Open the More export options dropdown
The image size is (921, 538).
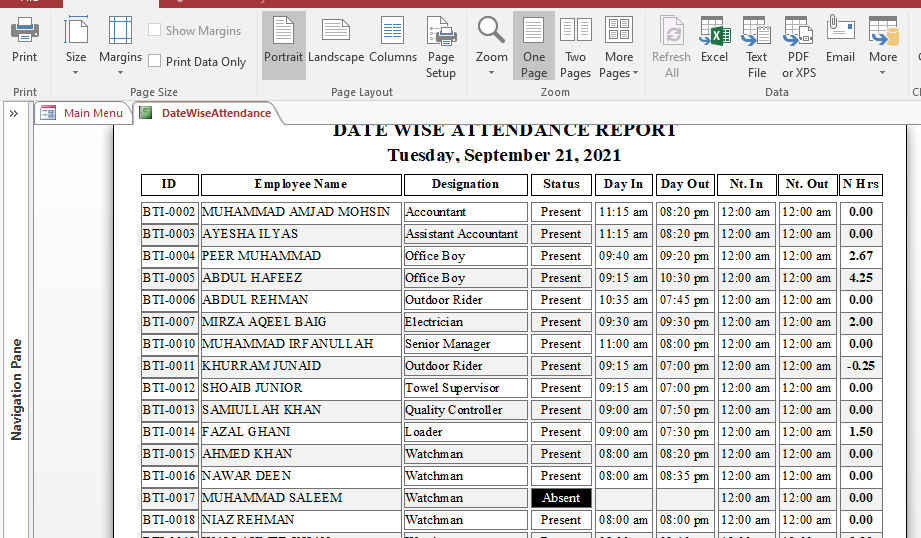click(883, 46)
